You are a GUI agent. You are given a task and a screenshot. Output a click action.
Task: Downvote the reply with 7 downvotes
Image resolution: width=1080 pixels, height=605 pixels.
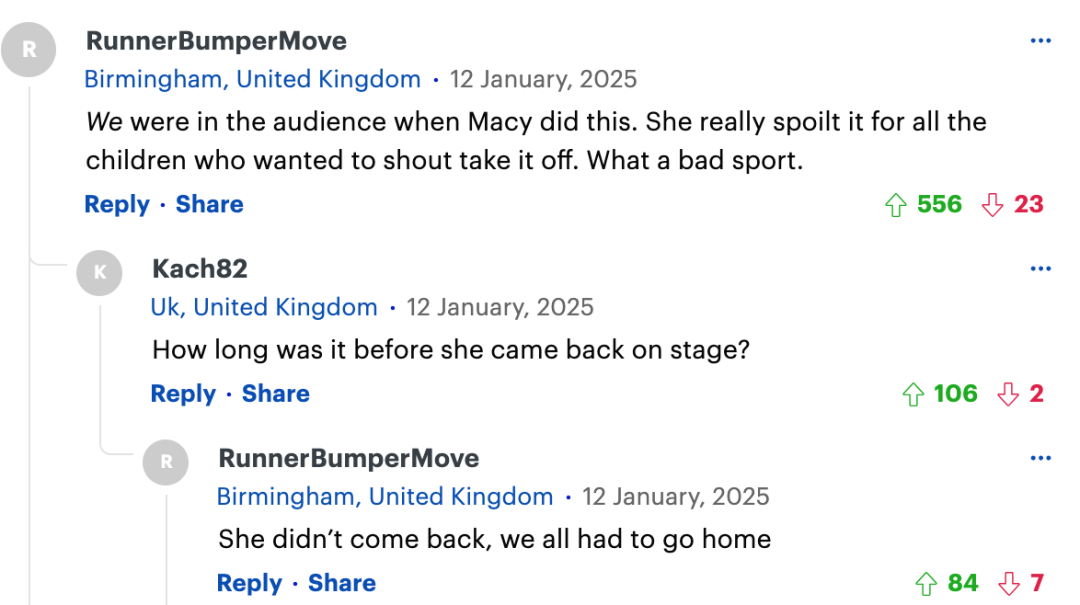tap(1009, 584)
